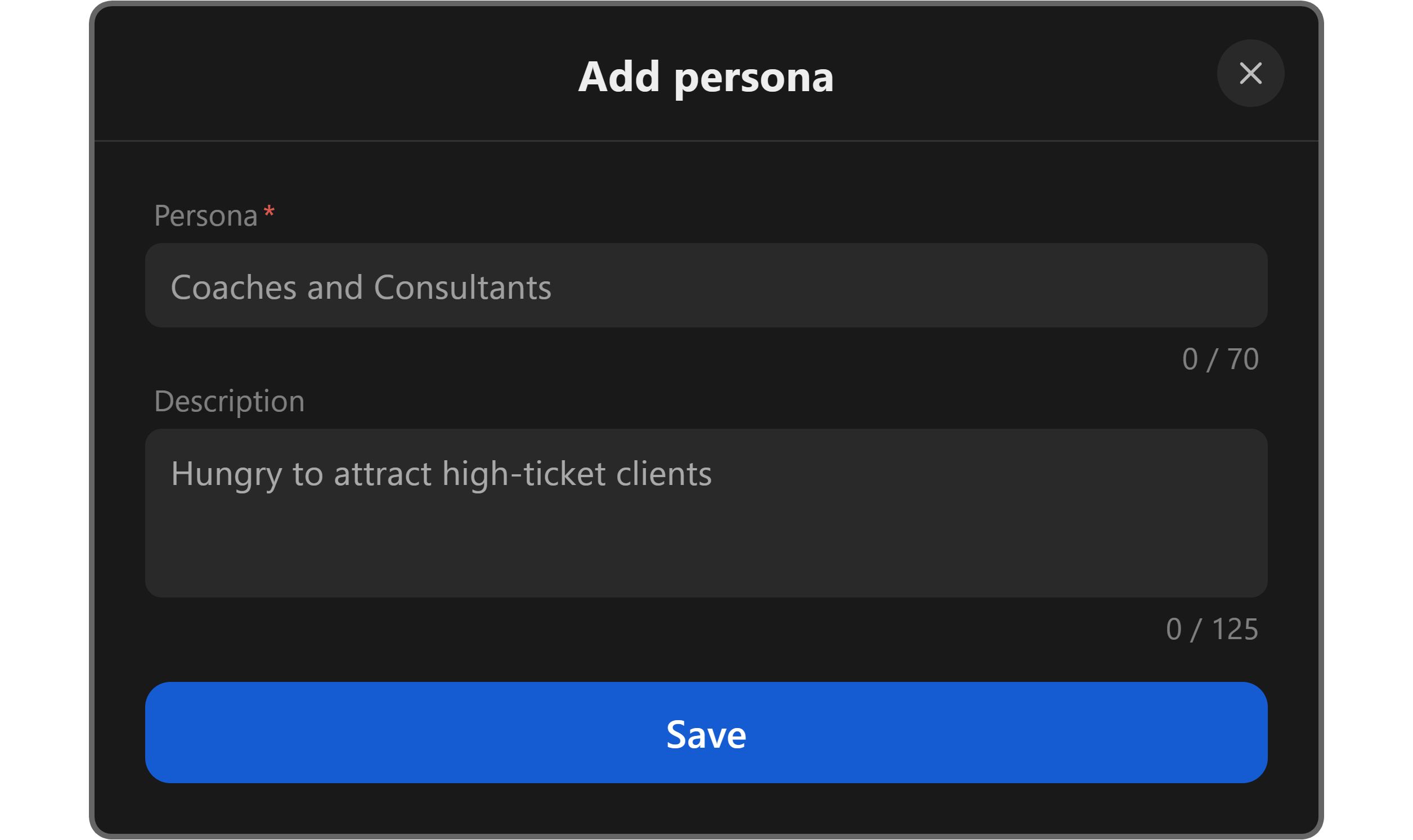The width and height of the screenshot is (1413, 840).
Task: Click the Add persona heading
Action: [x=705, y=77]
